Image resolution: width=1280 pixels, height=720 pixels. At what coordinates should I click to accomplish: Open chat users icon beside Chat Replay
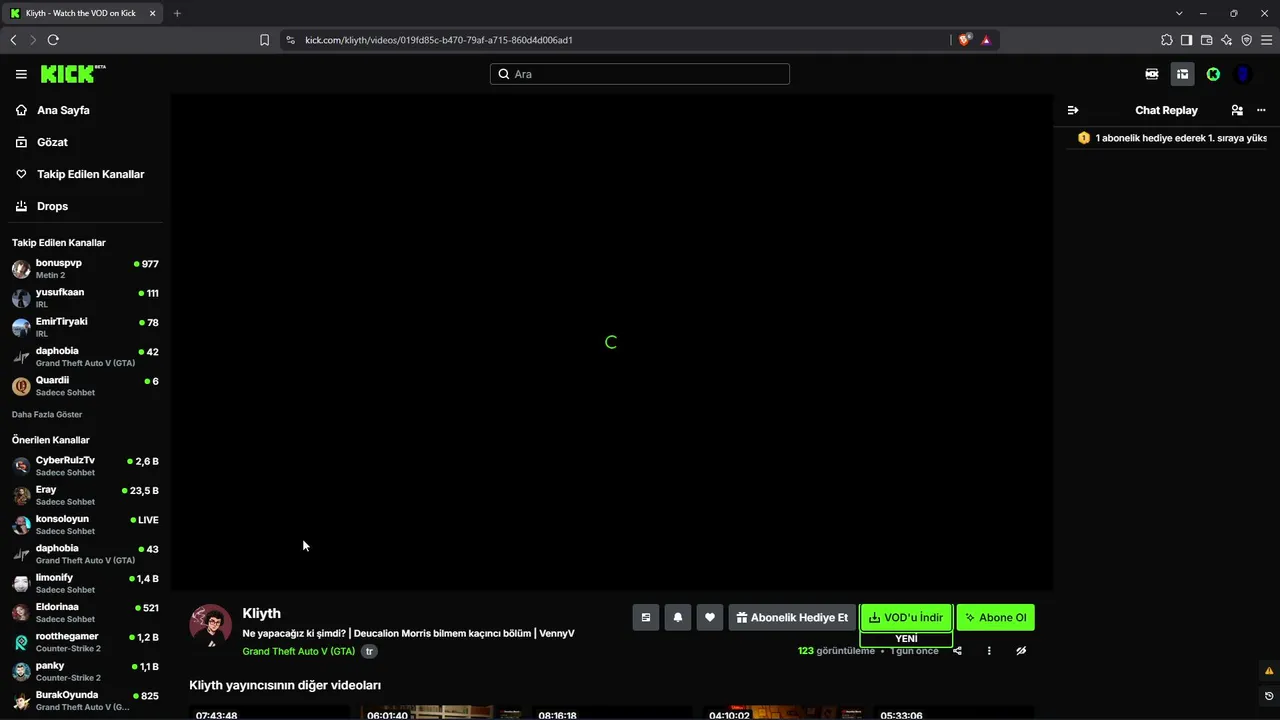click(x=1237, y=110)
